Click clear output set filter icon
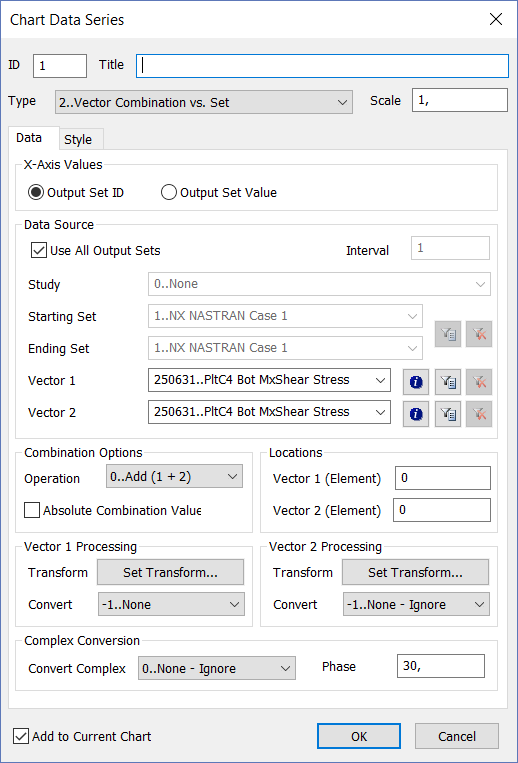The height and width of the screenshot is (763, 518). tap(479, 334)
